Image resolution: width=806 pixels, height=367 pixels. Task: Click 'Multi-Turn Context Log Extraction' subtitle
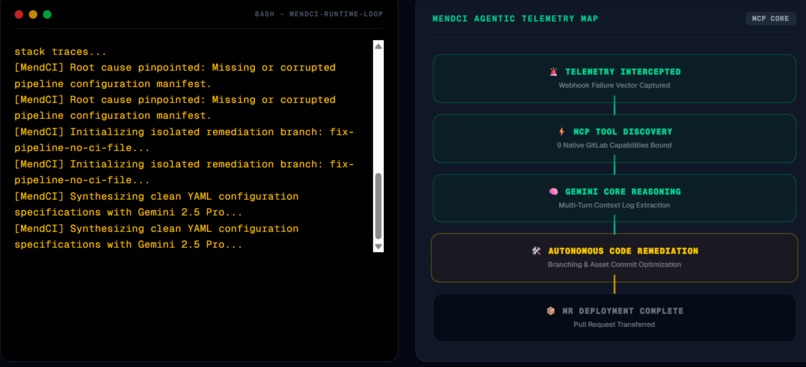(614, 205)
